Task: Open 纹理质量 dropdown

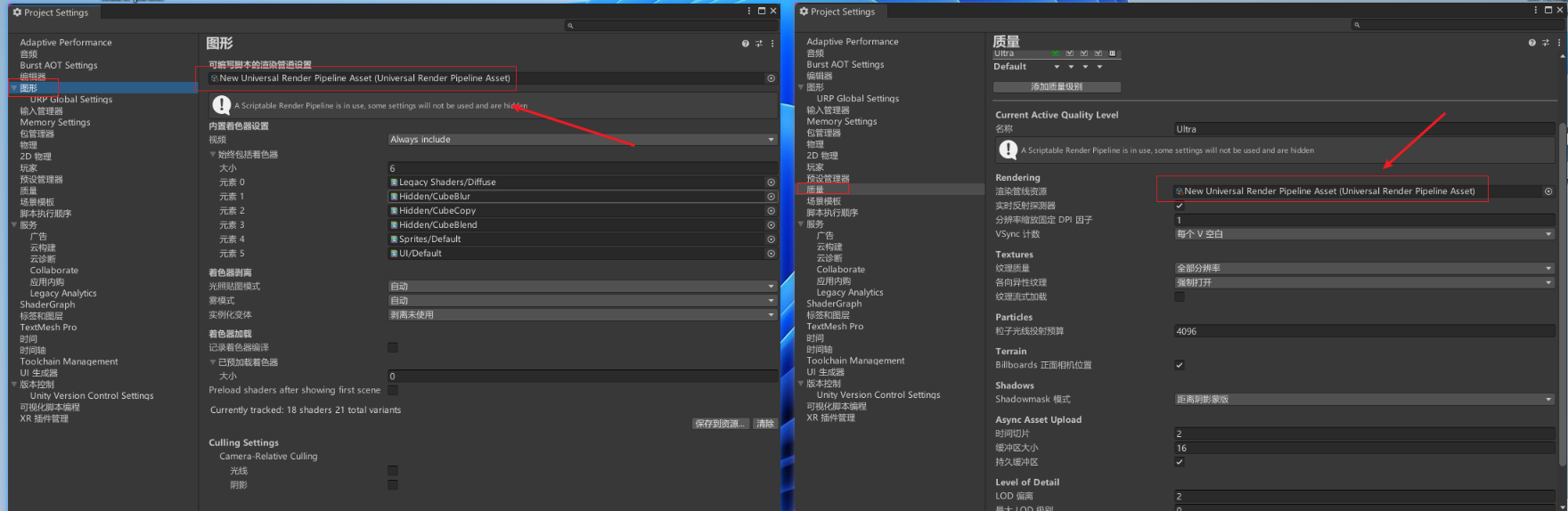Action: point(1364,268)
